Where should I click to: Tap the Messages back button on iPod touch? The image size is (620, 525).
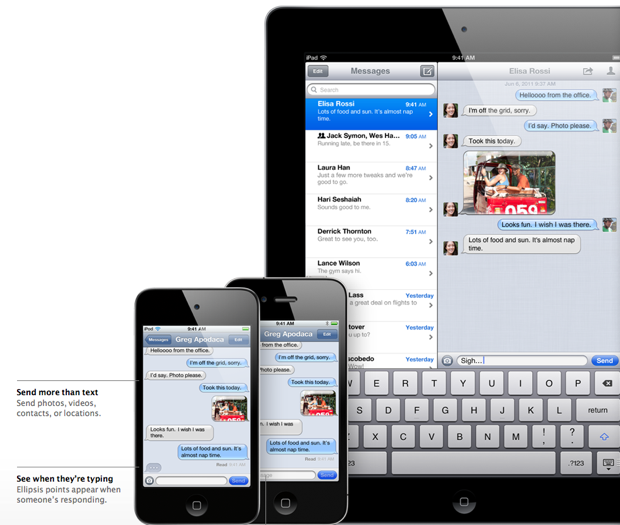(157, 340)
